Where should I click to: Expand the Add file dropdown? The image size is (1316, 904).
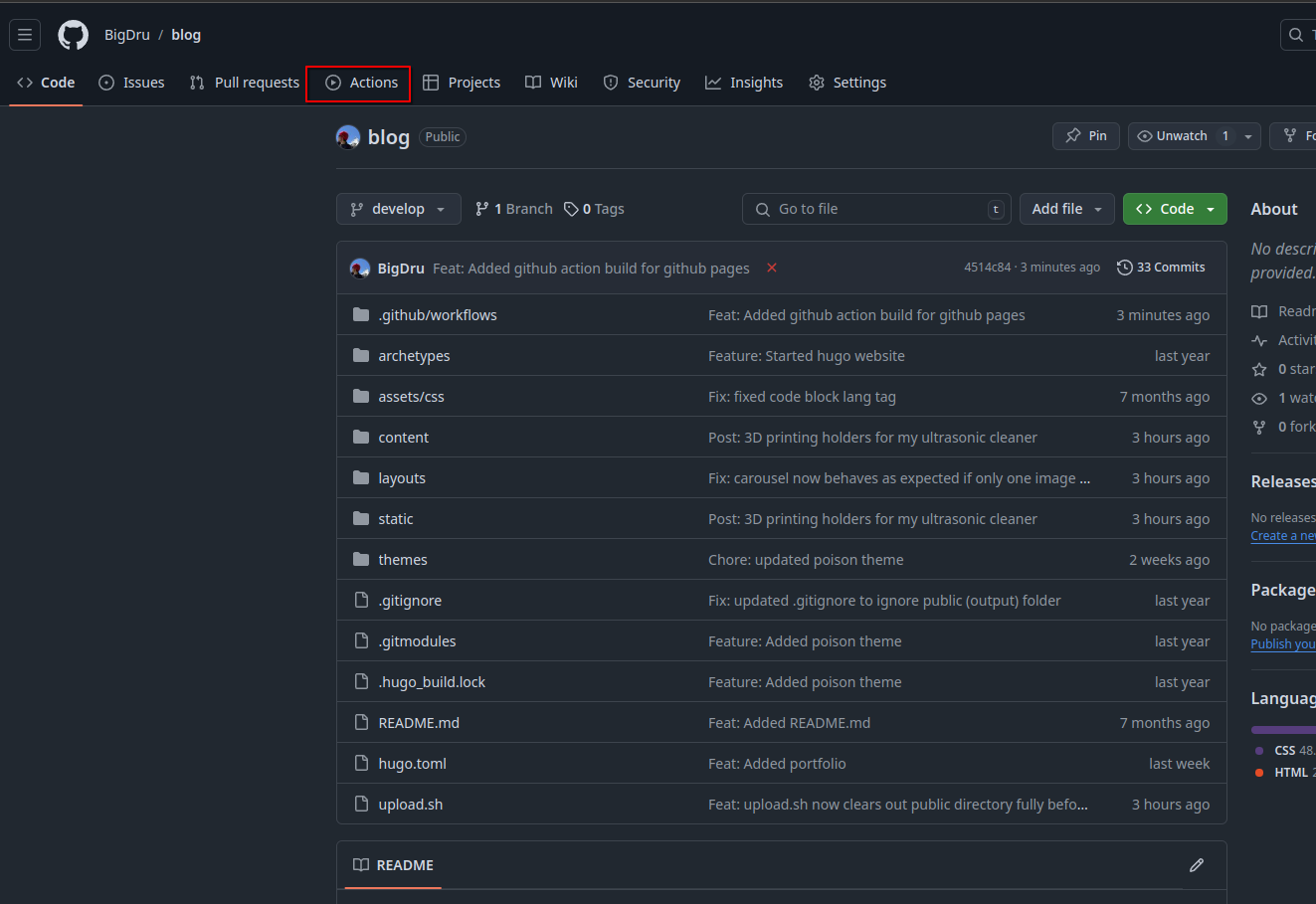1067,209
